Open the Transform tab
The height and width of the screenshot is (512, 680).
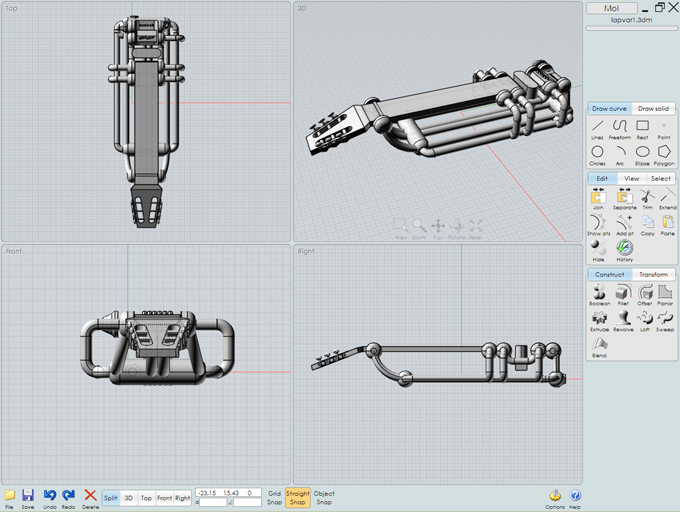[x=654, y=274]
